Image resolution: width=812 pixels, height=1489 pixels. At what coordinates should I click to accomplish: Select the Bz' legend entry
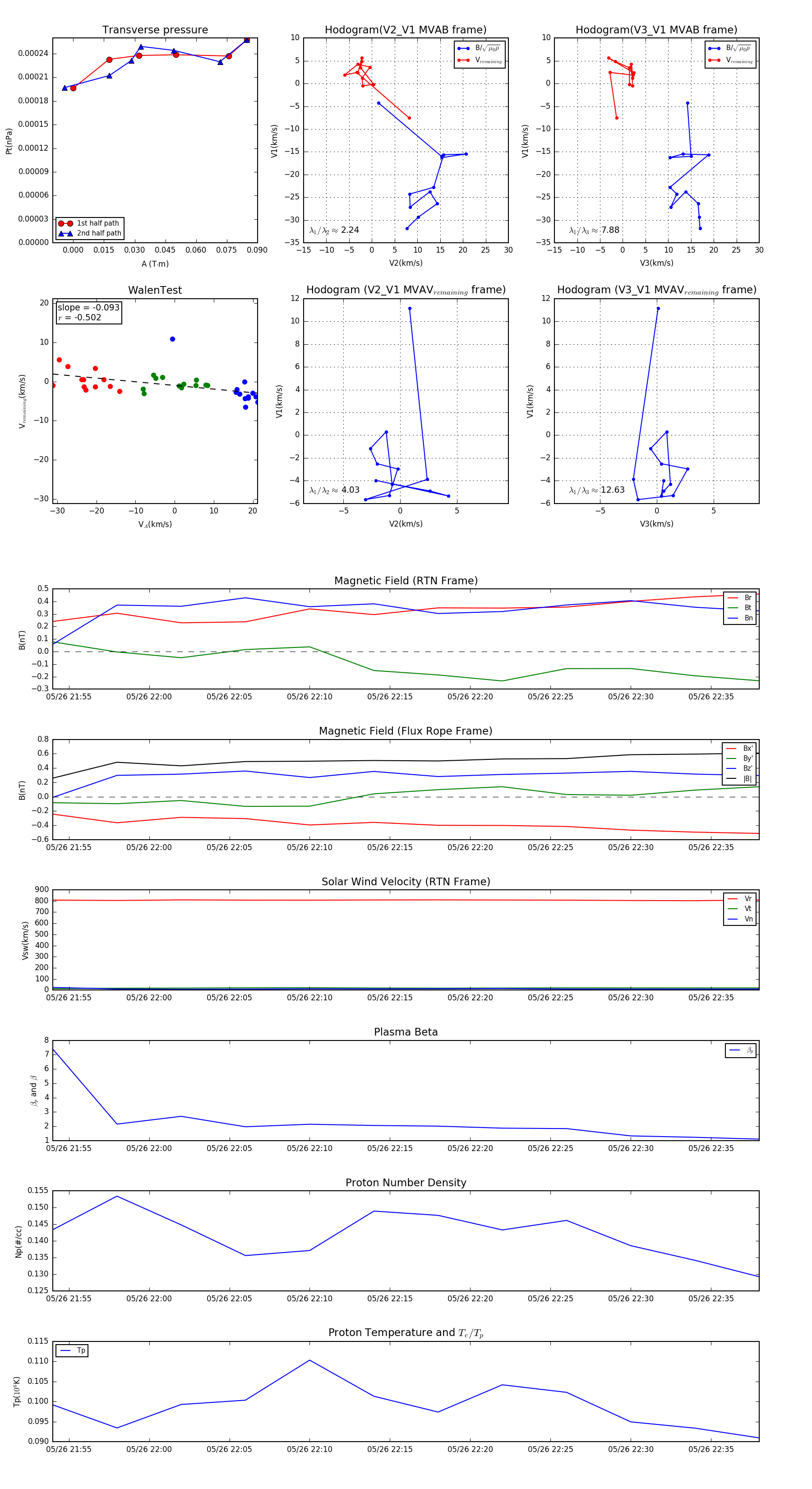point(739,769)
